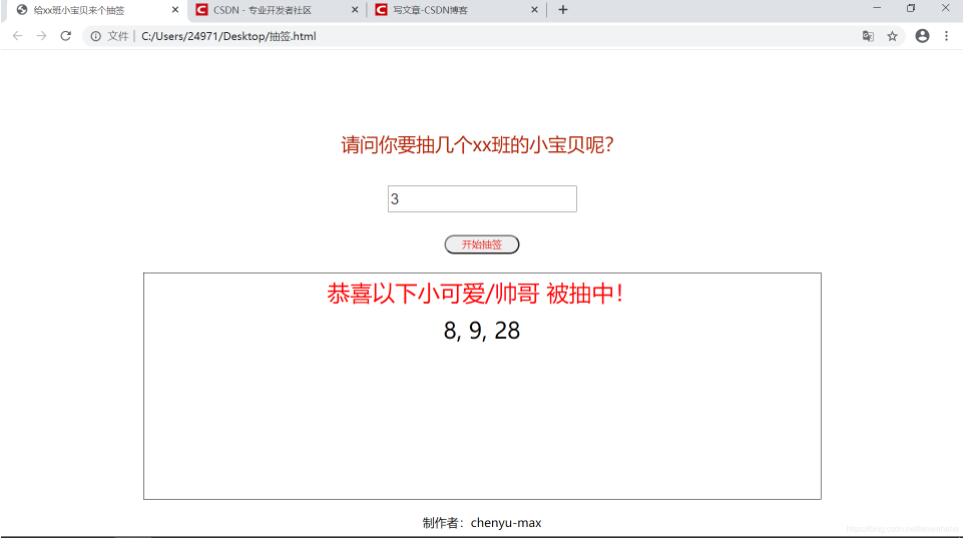Focus the number input field showing 3

point(483,199)
